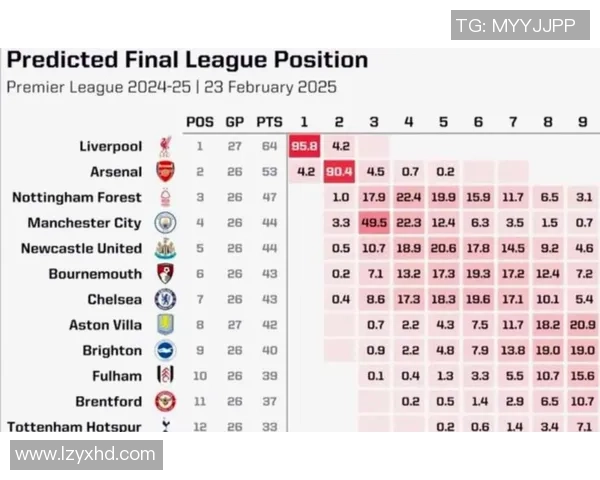Select the Newcastle United crest icon
600x480 pixels.
coord(165,249)
